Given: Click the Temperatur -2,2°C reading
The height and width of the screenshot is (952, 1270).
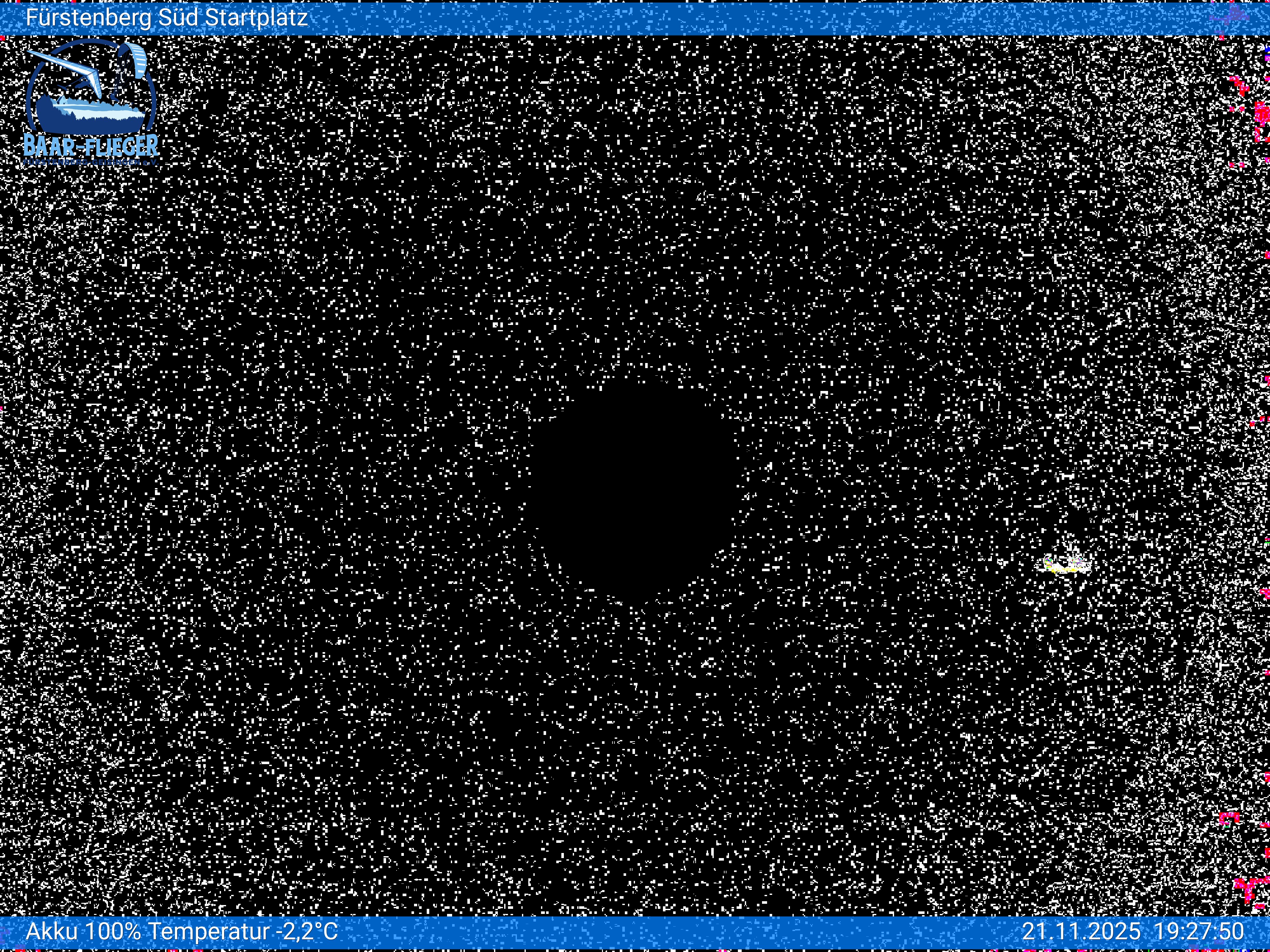Looking at the screenshot, I should pos(243,931).
